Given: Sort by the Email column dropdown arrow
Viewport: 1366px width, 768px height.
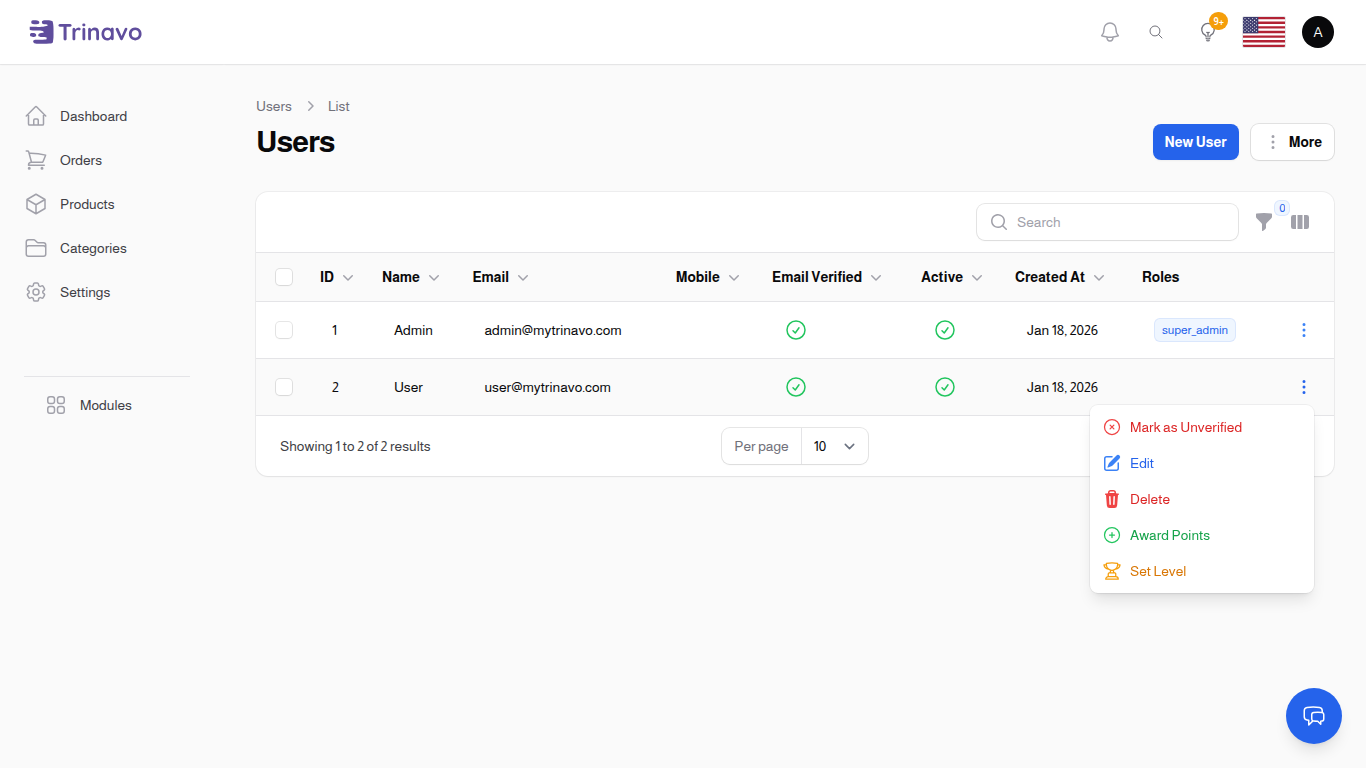Looking at the screenshot, I should 523,277.
